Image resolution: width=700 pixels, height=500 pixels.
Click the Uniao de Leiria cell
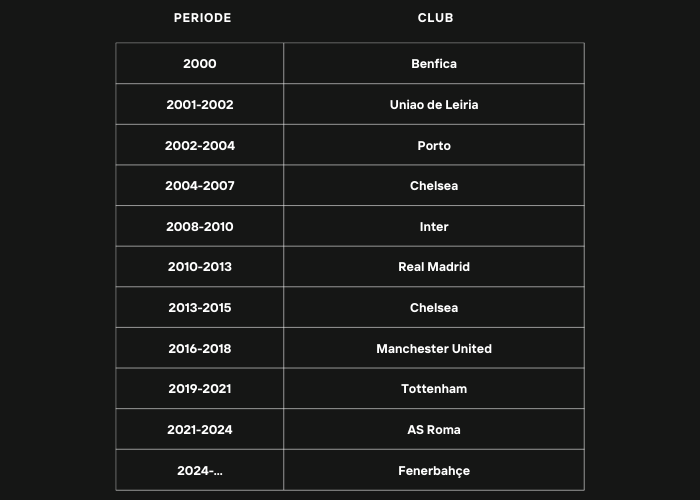(x=434, y=104)
